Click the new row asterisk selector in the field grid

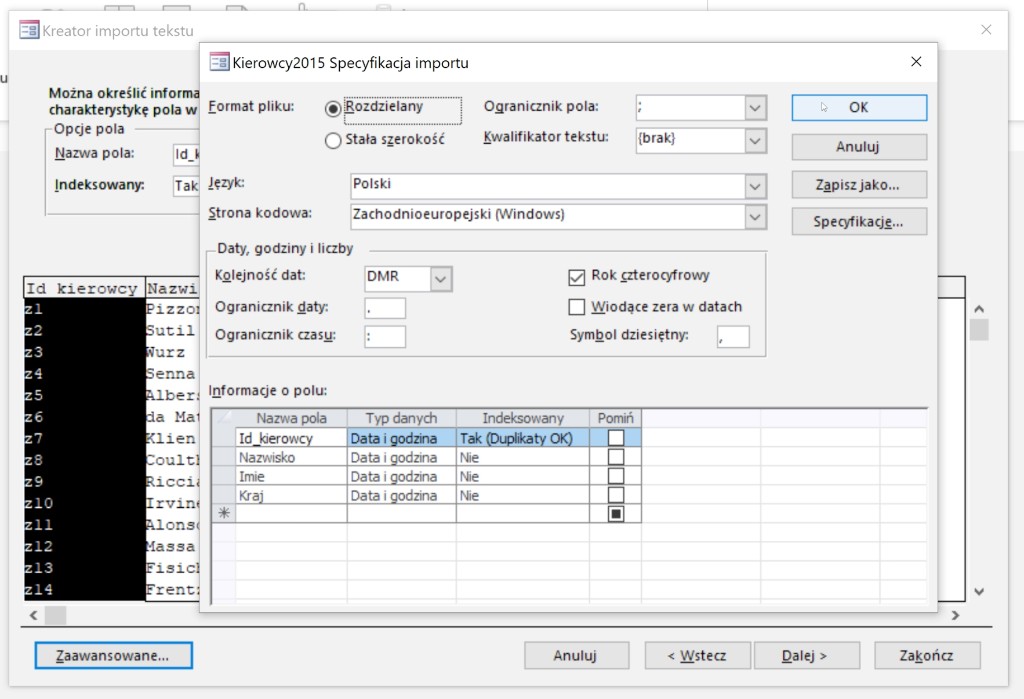click(223, 514)
